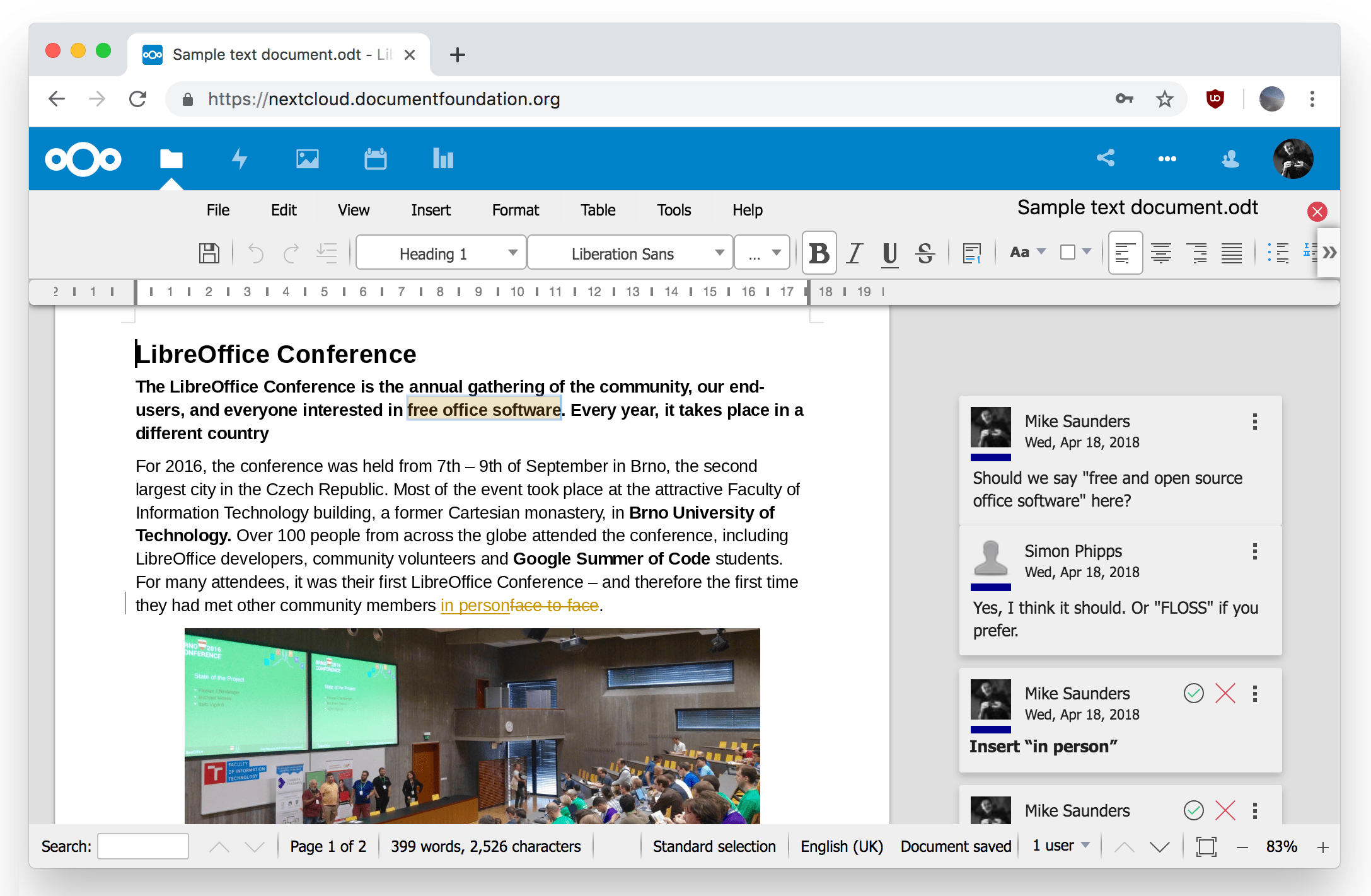Open Nextcloud Files app icon

(171, 159)
